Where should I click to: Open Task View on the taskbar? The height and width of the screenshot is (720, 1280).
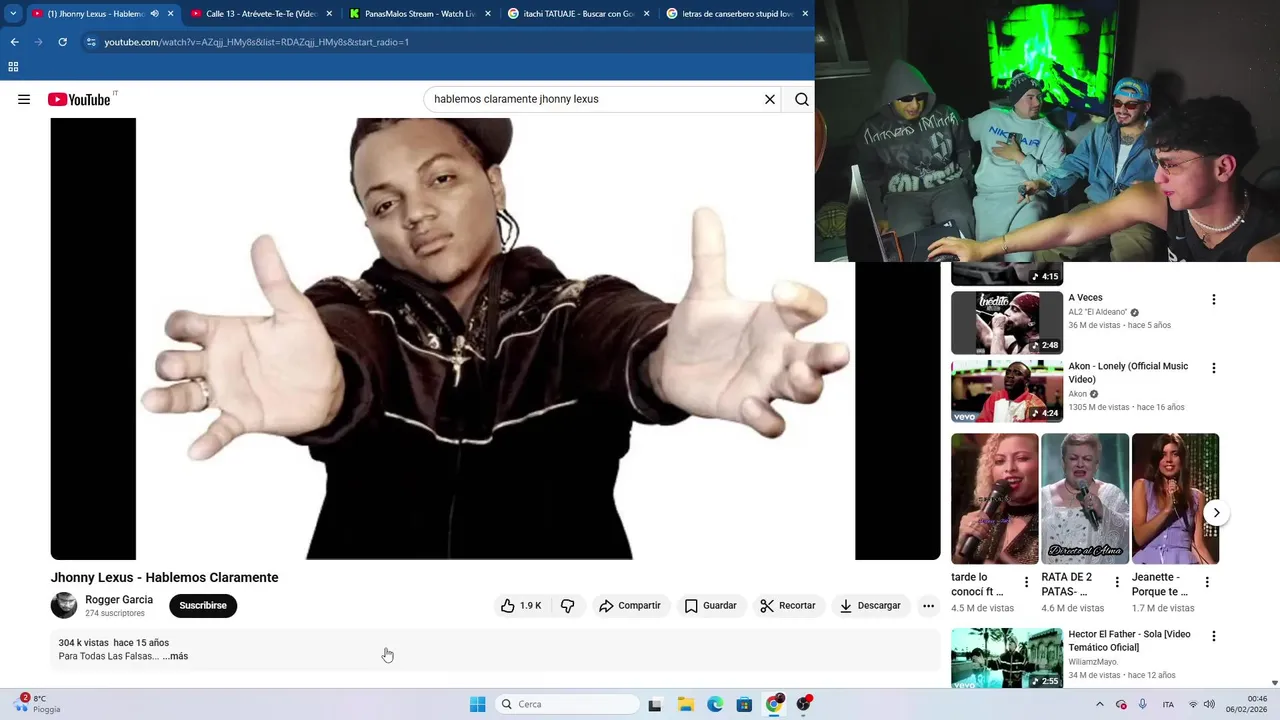(655, 705)
